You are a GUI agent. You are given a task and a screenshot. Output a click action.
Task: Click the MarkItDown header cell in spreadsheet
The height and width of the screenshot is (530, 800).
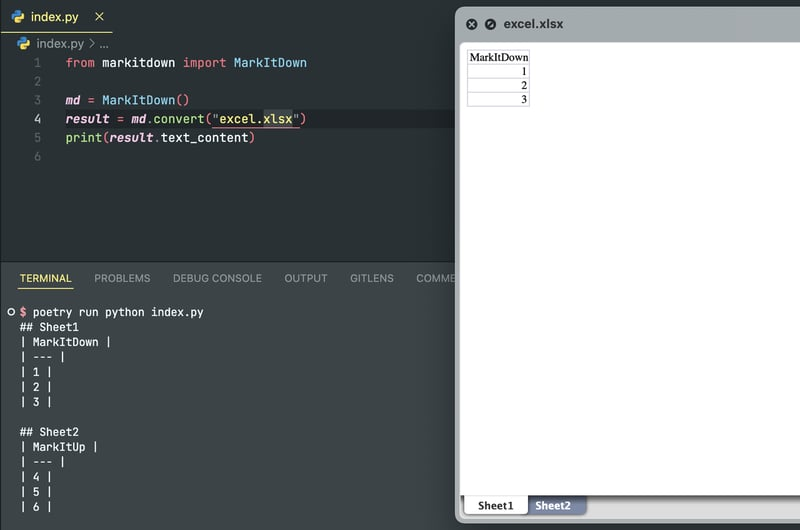tap(498, 57)
